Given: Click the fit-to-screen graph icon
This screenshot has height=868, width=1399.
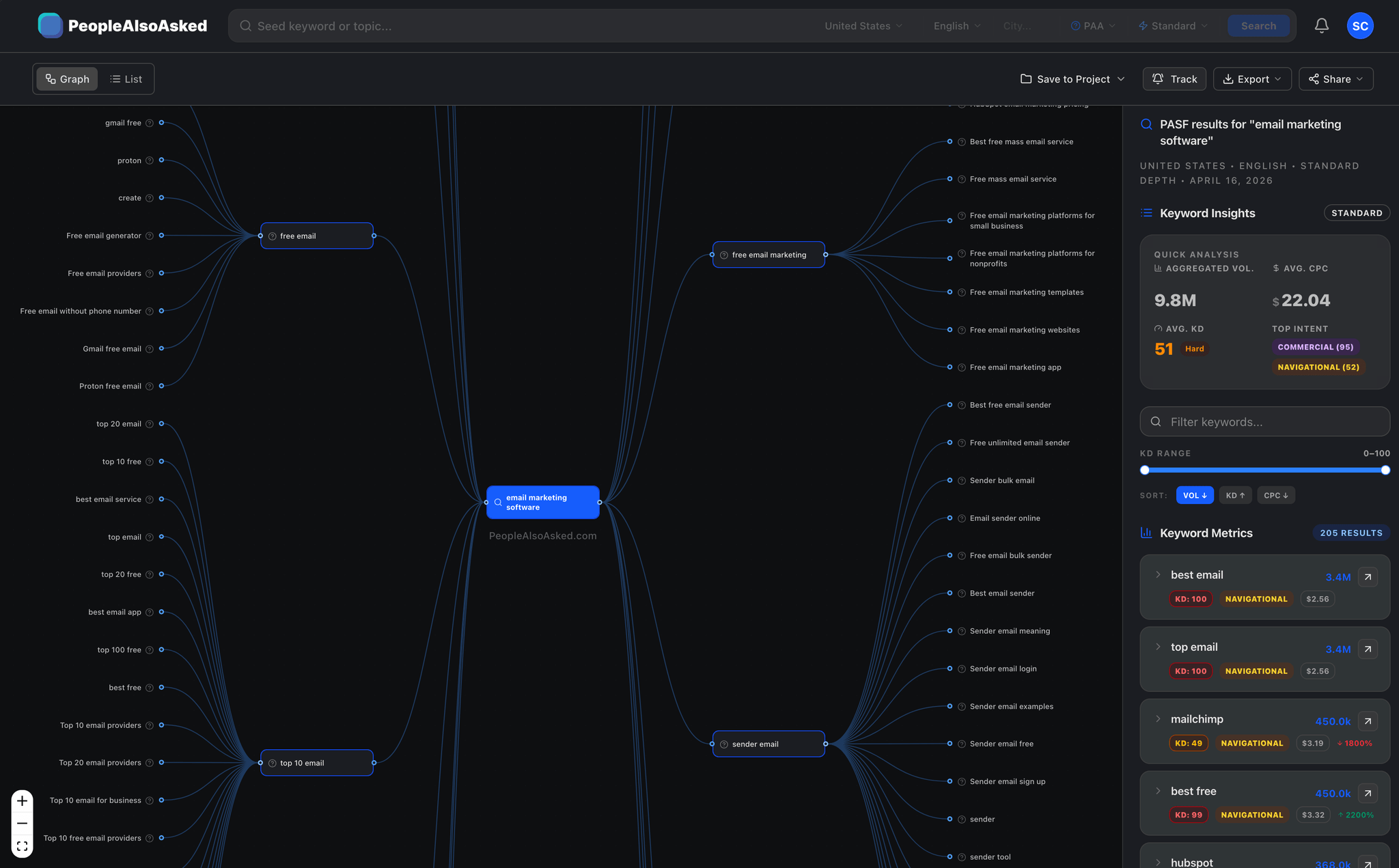Looking at the screenshot, I should [x=22, y=846].
